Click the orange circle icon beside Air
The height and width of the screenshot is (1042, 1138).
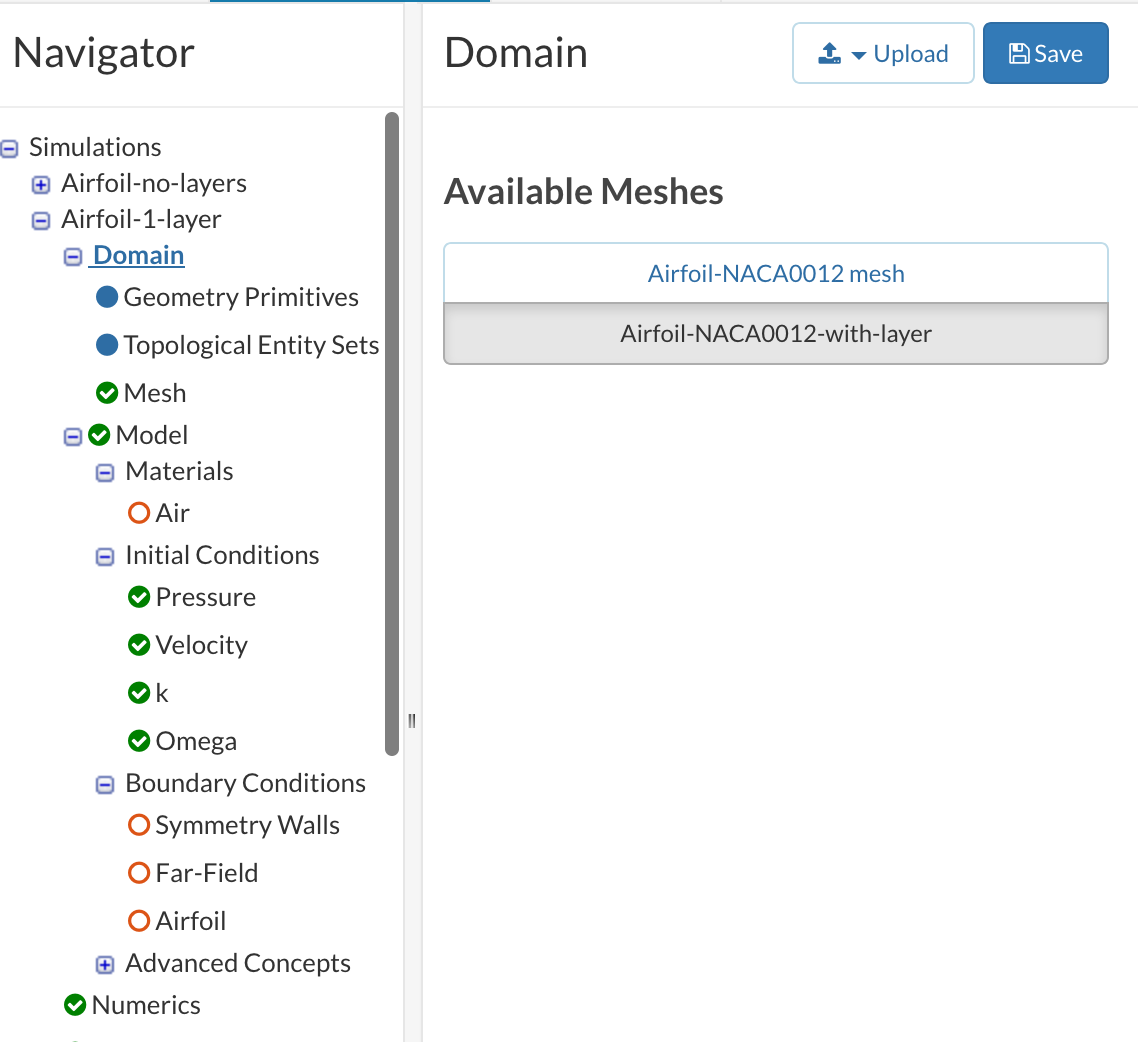point(139,513)
